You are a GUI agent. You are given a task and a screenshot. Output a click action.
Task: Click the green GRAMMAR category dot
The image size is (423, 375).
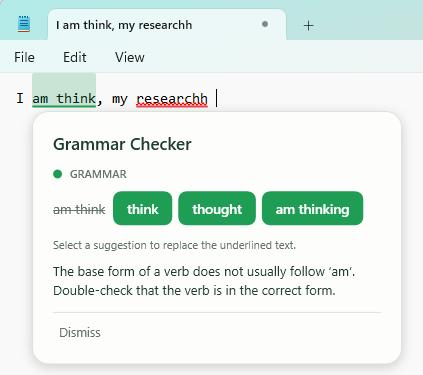[58, 174]
